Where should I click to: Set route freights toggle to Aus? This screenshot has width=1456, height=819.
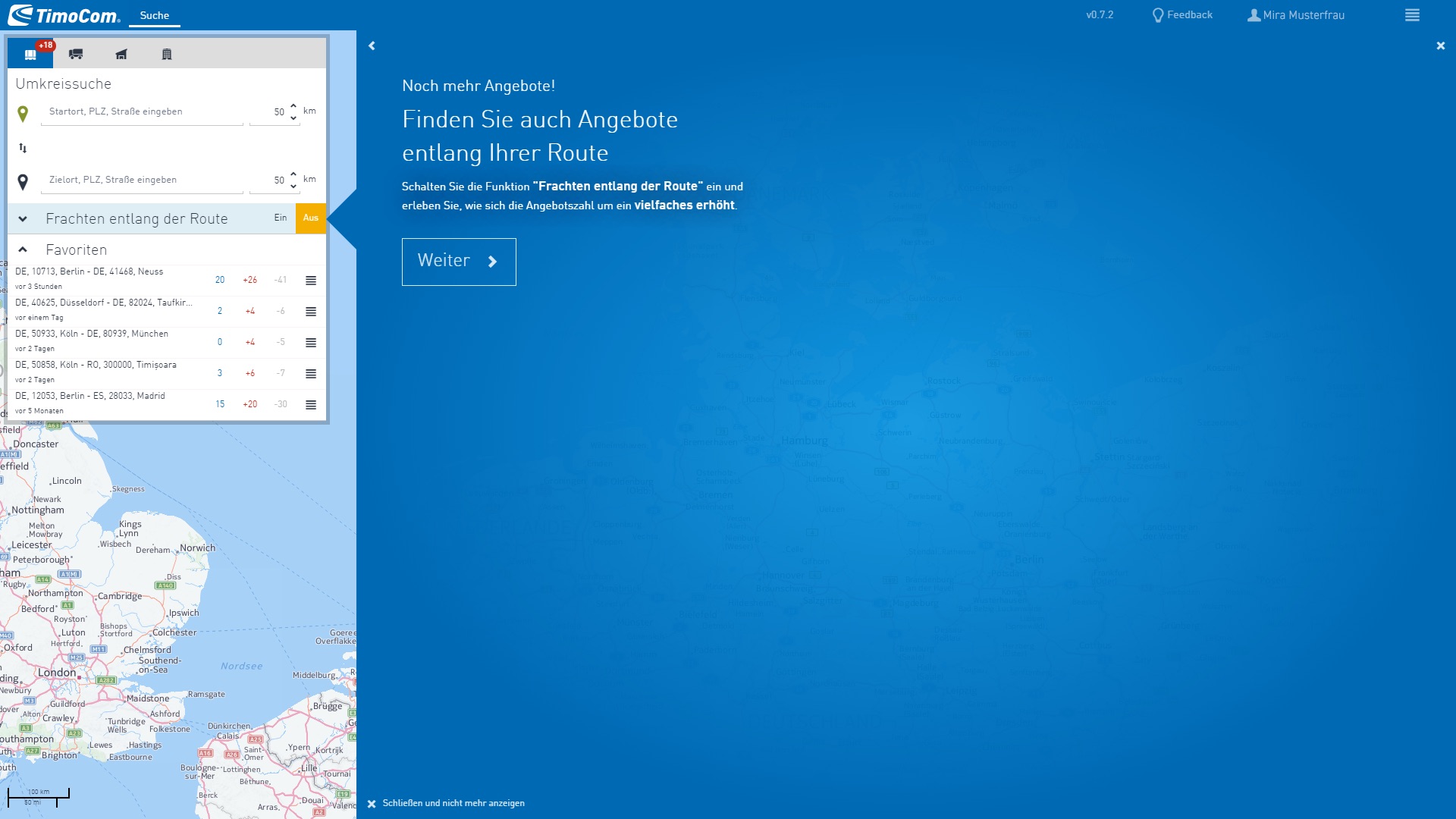311,218
